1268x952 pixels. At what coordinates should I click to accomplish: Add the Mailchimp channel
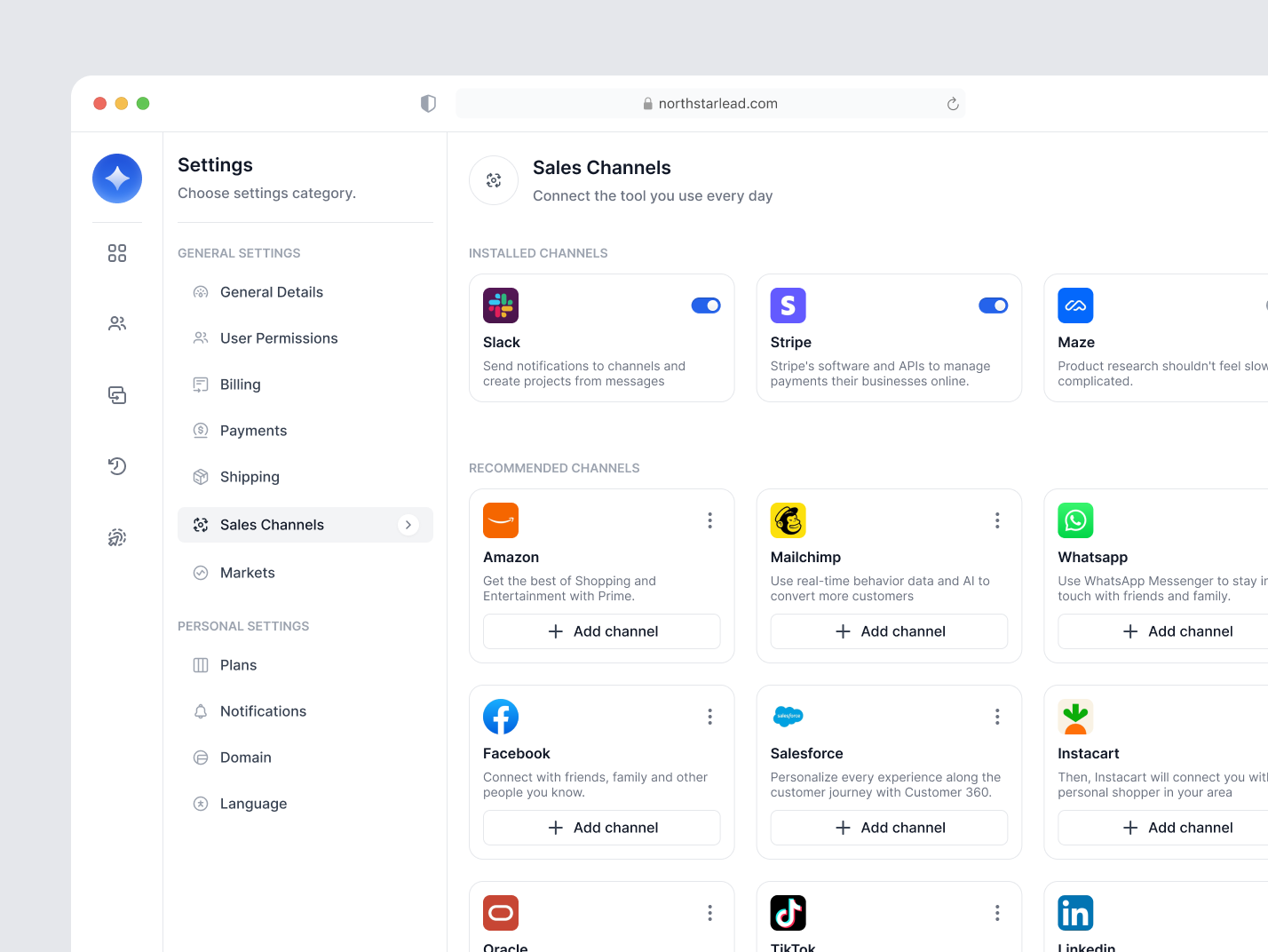pyautogui.click(x=889, y=631)
